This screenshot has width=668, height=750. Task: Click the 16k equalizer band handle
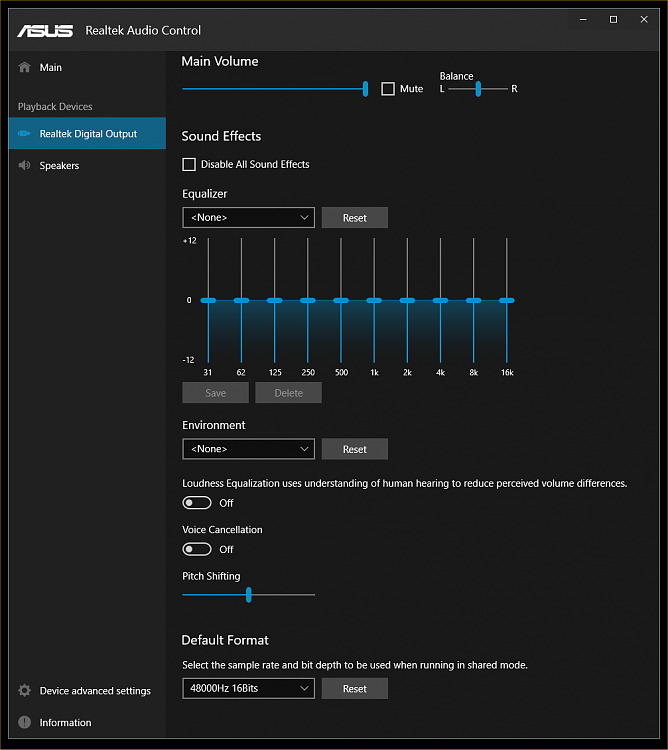click(x=507, y=300)
